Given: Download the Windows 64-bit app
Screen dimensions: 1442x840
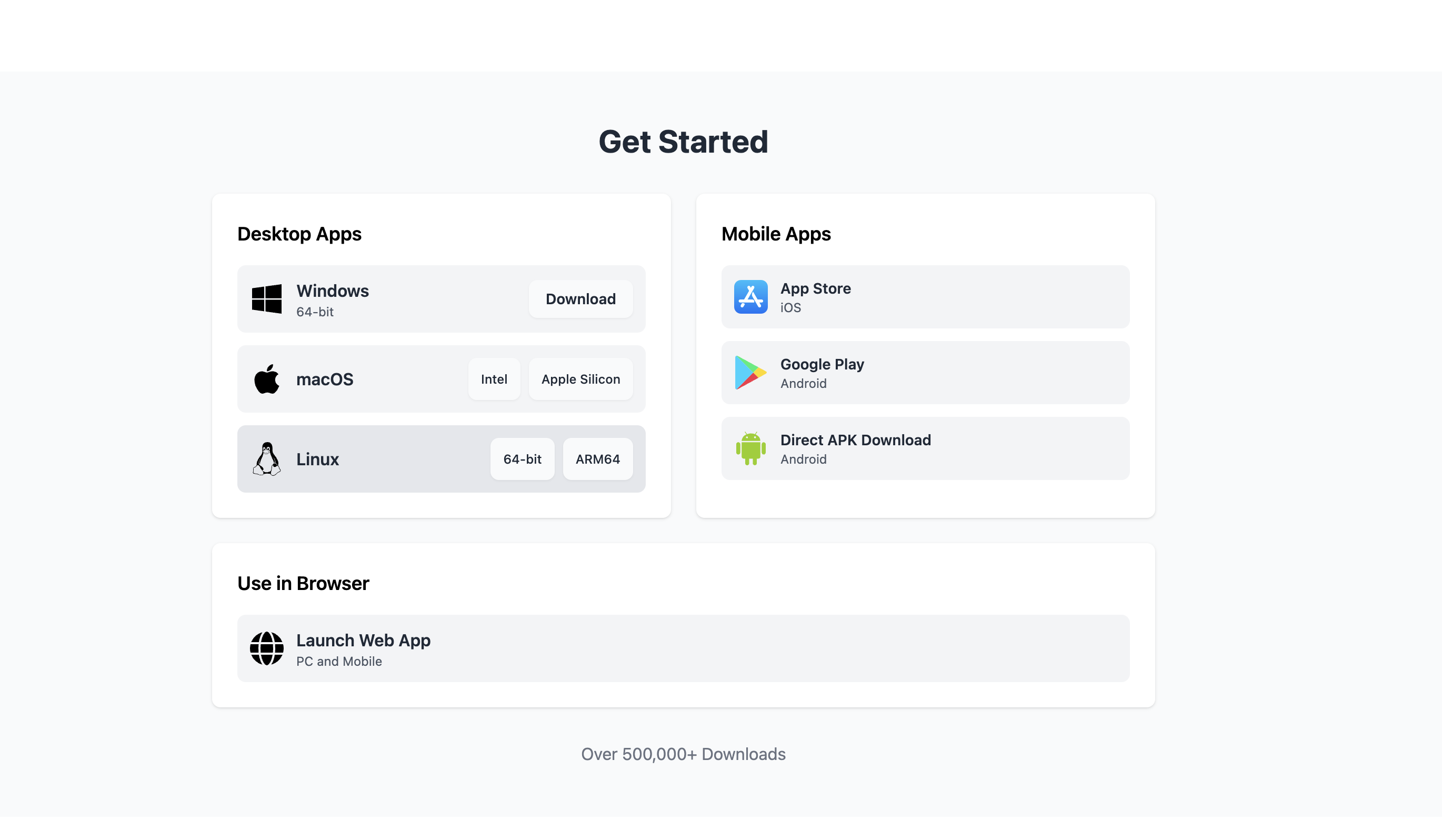Looking at the screenshot, I should tap(580, 299).
